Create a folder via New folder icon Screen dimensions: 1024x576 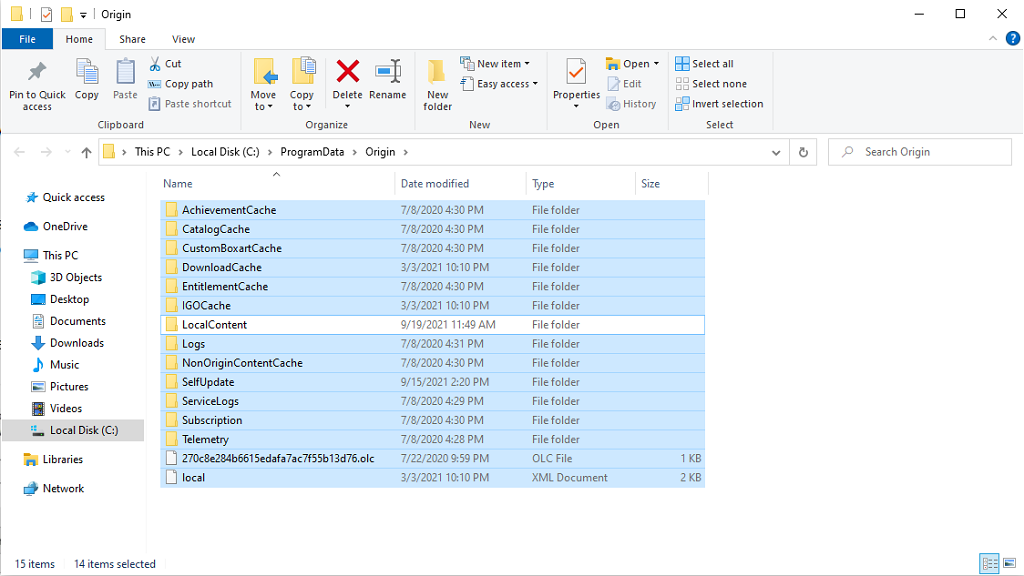[437, 81]
